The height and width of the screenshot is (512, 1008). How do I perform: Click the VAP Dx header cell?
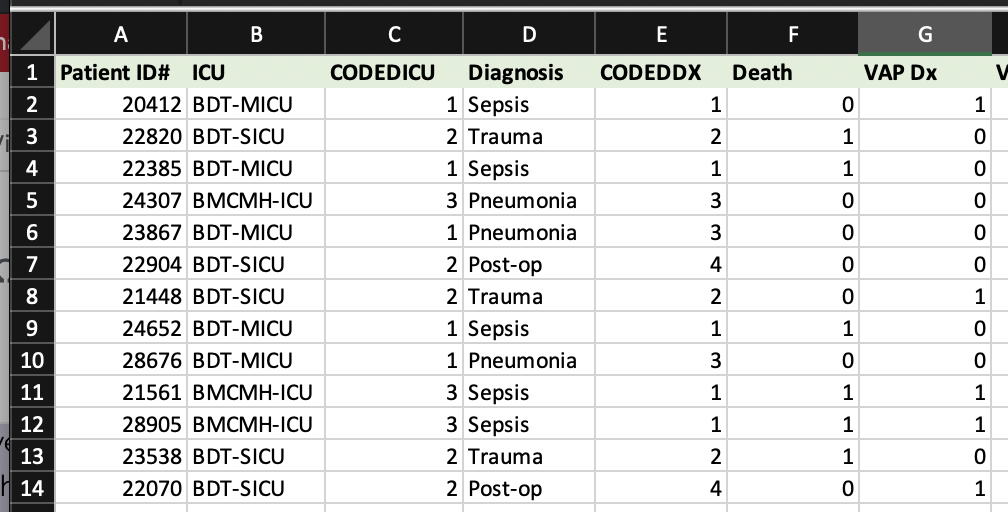[x=925, y=73]
